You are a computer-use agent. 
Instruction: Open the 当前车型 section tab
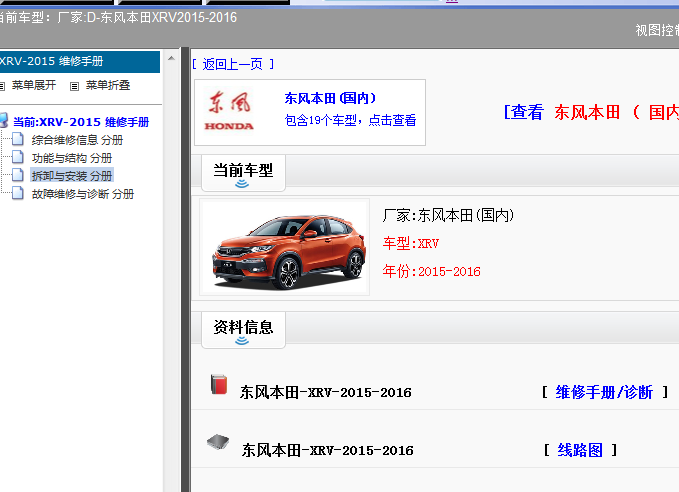(243, 173)
